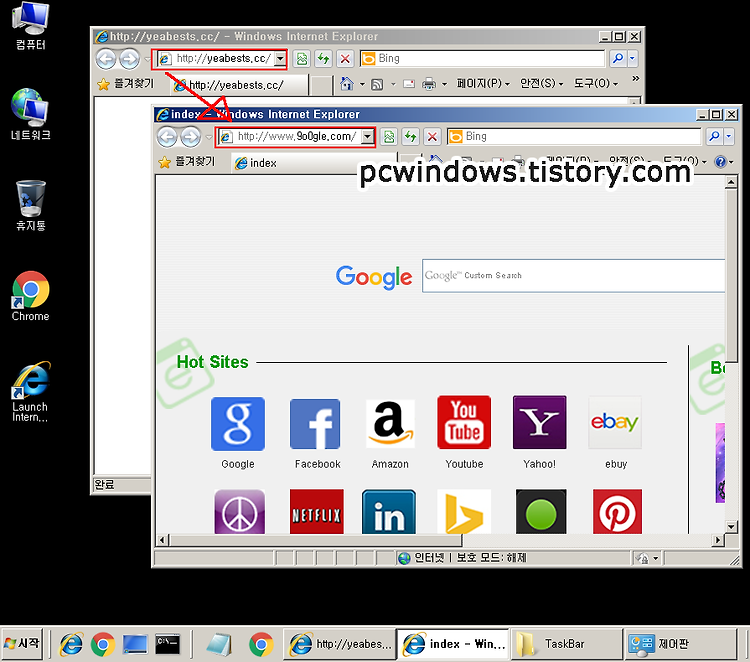Image resolution: width=750 pixels, height=662 pixels.
Task: Click horizontal scrollbar right arrow in index window
Action: pyautogui.click(x=717, y=541)
